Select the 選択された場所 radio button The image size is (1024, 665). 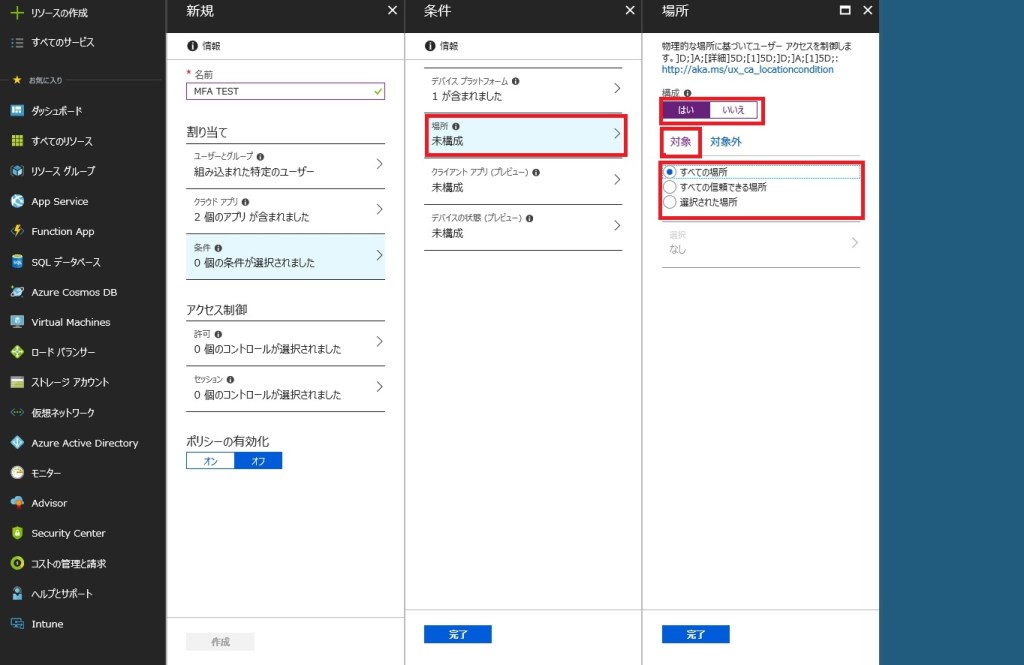[x=669, y=202]
